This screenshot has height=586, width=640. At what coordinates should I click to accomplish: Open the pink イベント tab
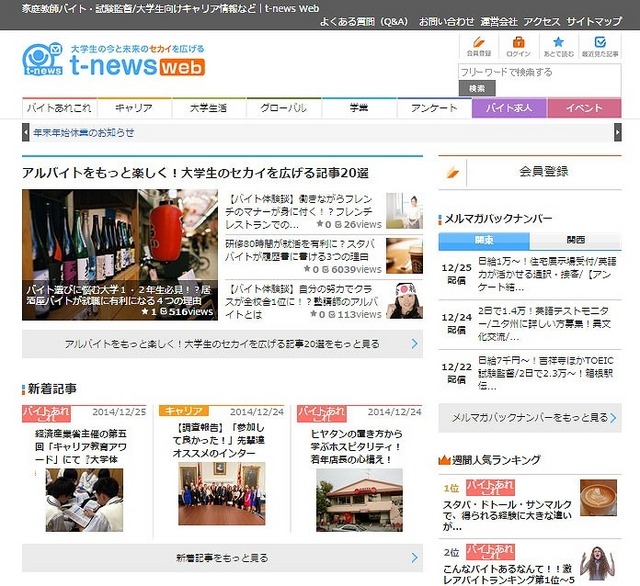[x=584, y=108]
